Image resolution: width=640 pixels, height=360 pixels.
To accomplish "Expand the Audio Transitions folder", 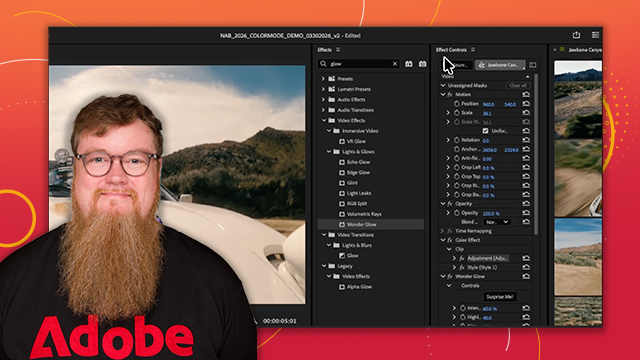I will (323, 110).
